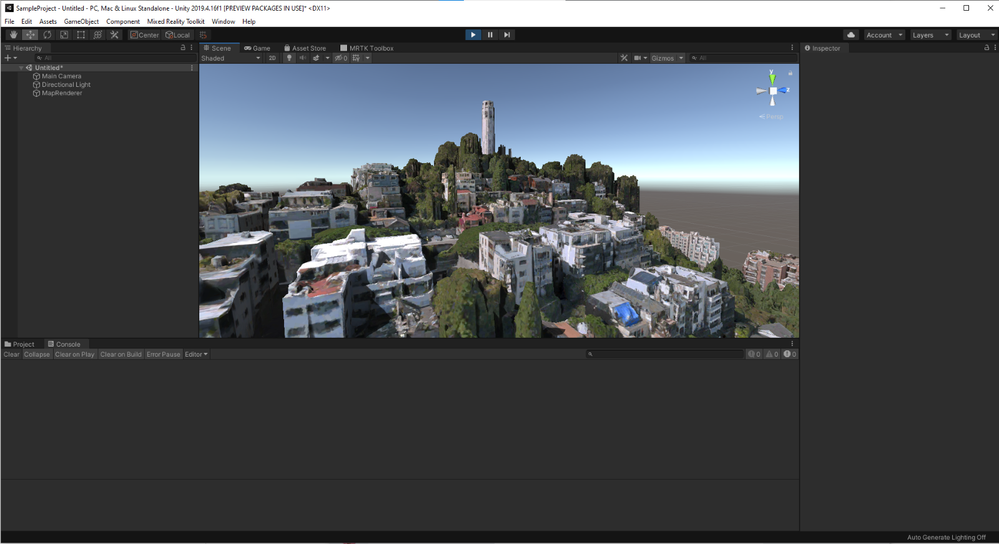
Task: Lock scene gizmo rotation padlock
Action: pyautogui.click(x=790, y=73)
